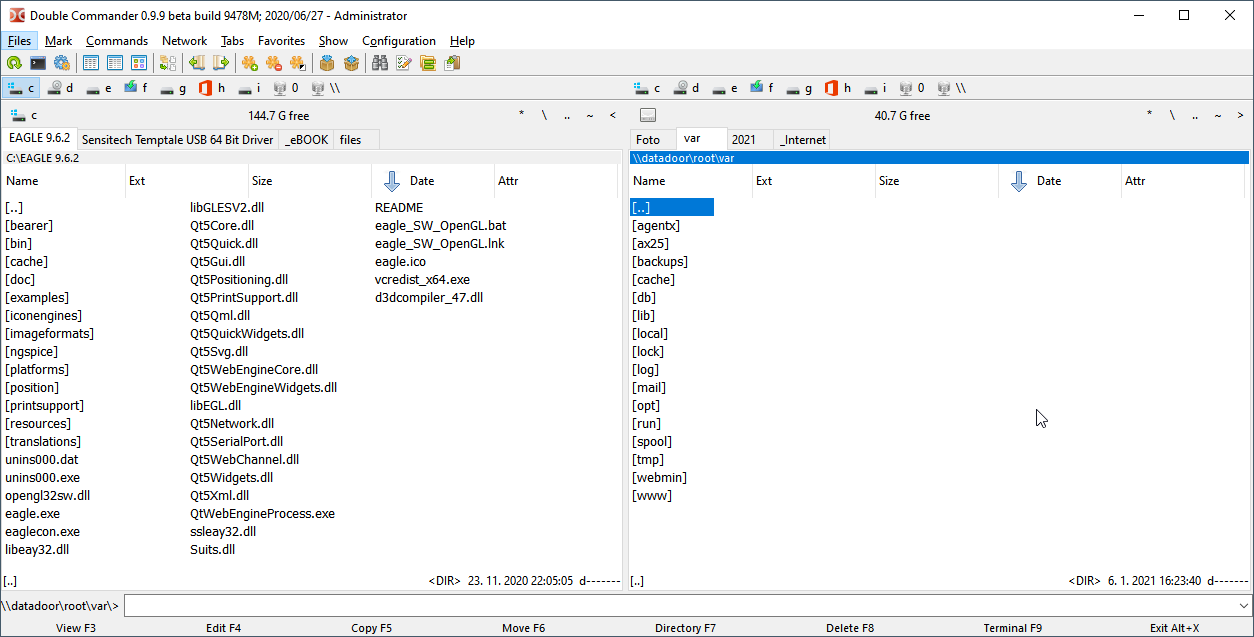The width and height of the screenshot is (1254, 637).
Task: Click select group plus toolbar icon
Action: [250, 63]
